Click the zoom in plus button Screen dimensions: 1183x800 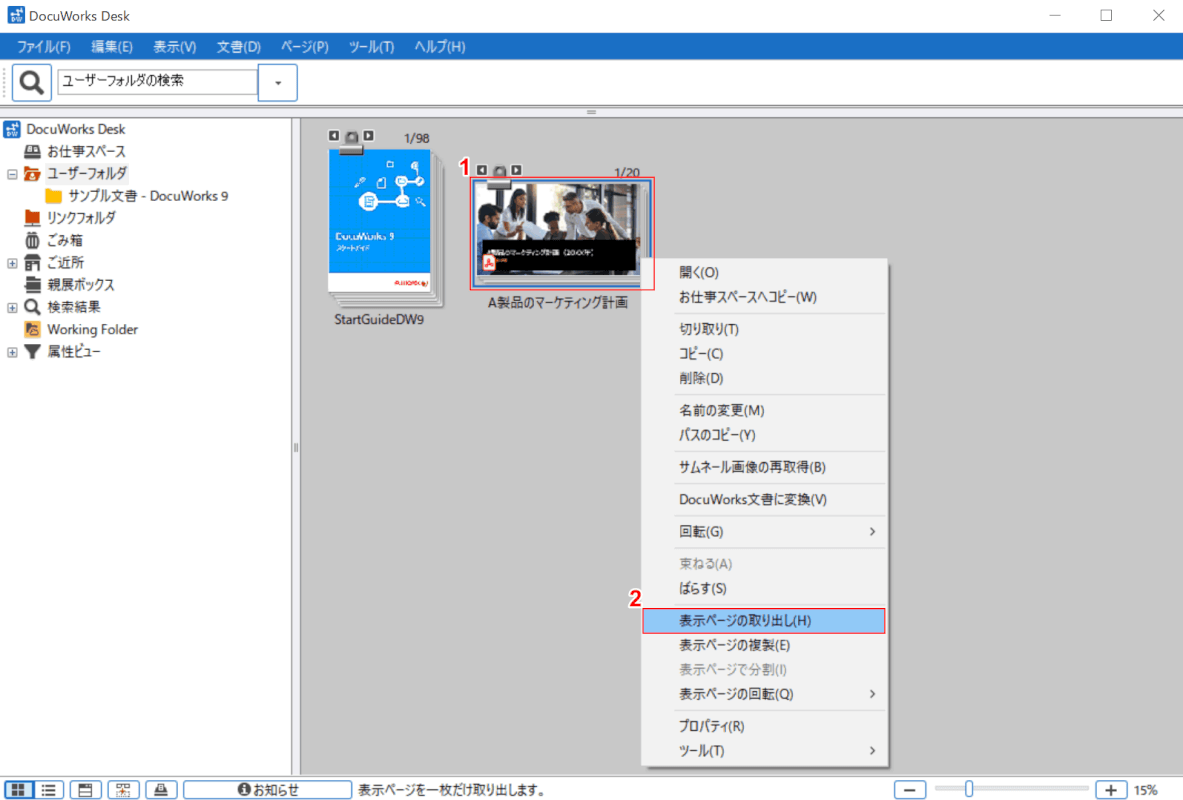click(1111, 790)
